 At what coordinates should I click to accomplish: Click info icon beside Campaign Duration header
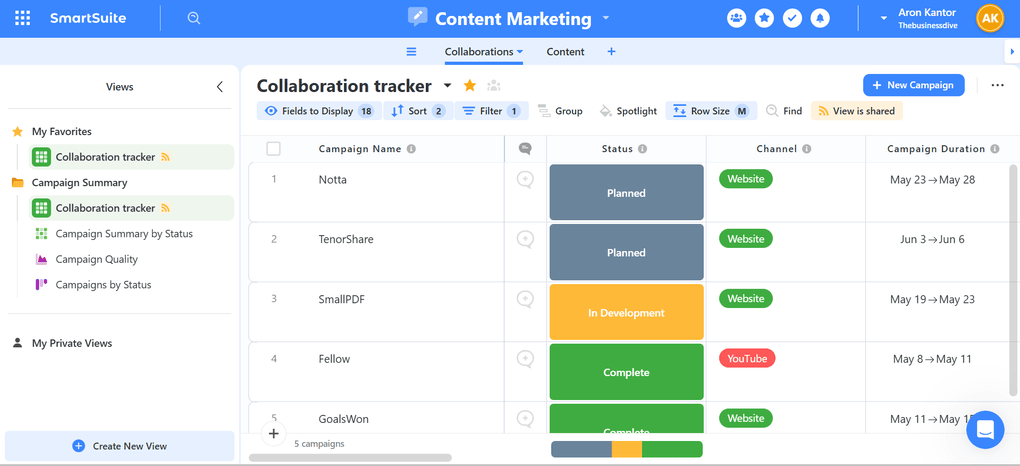point(995,149)
